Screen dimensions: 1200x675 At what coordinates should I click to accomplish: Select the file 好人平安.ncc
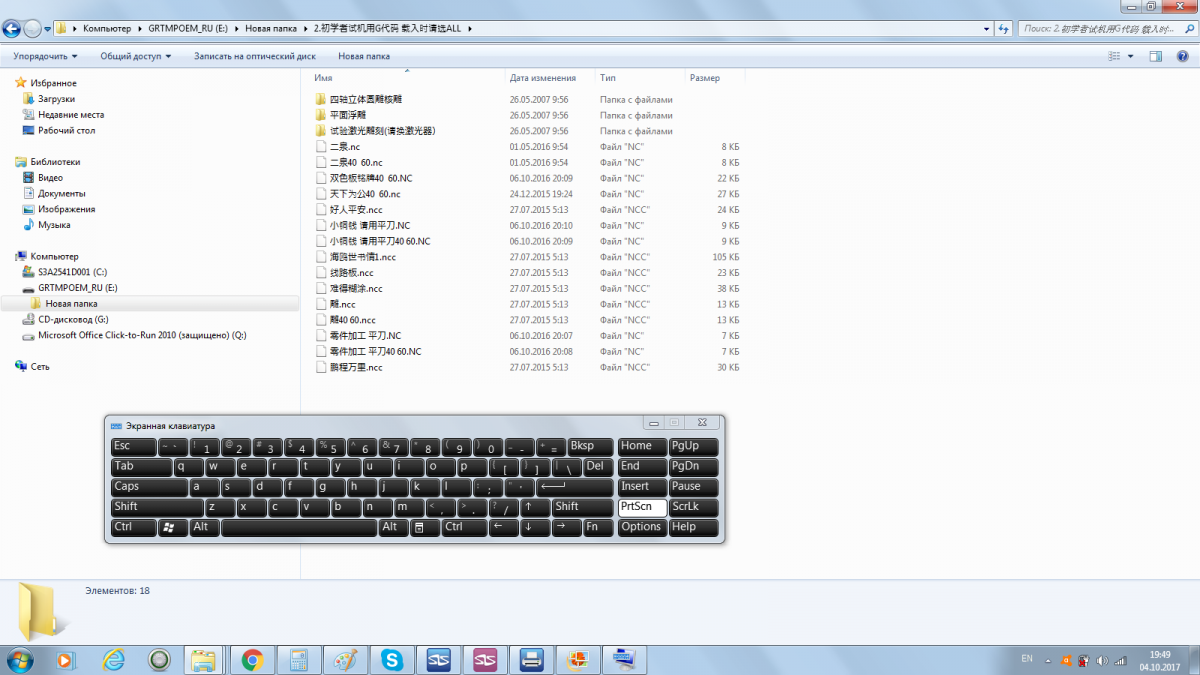click(x=356, y=210)
